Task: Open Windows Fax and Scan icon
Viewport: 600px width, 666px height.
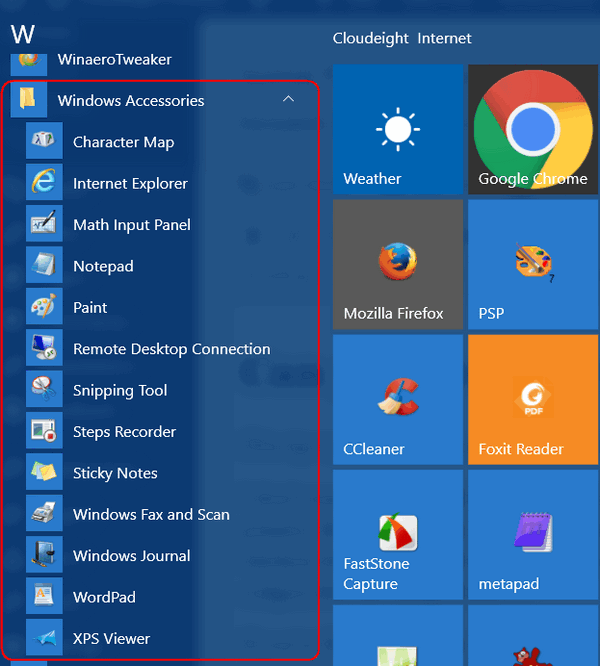Action: [x=44, y=513]
